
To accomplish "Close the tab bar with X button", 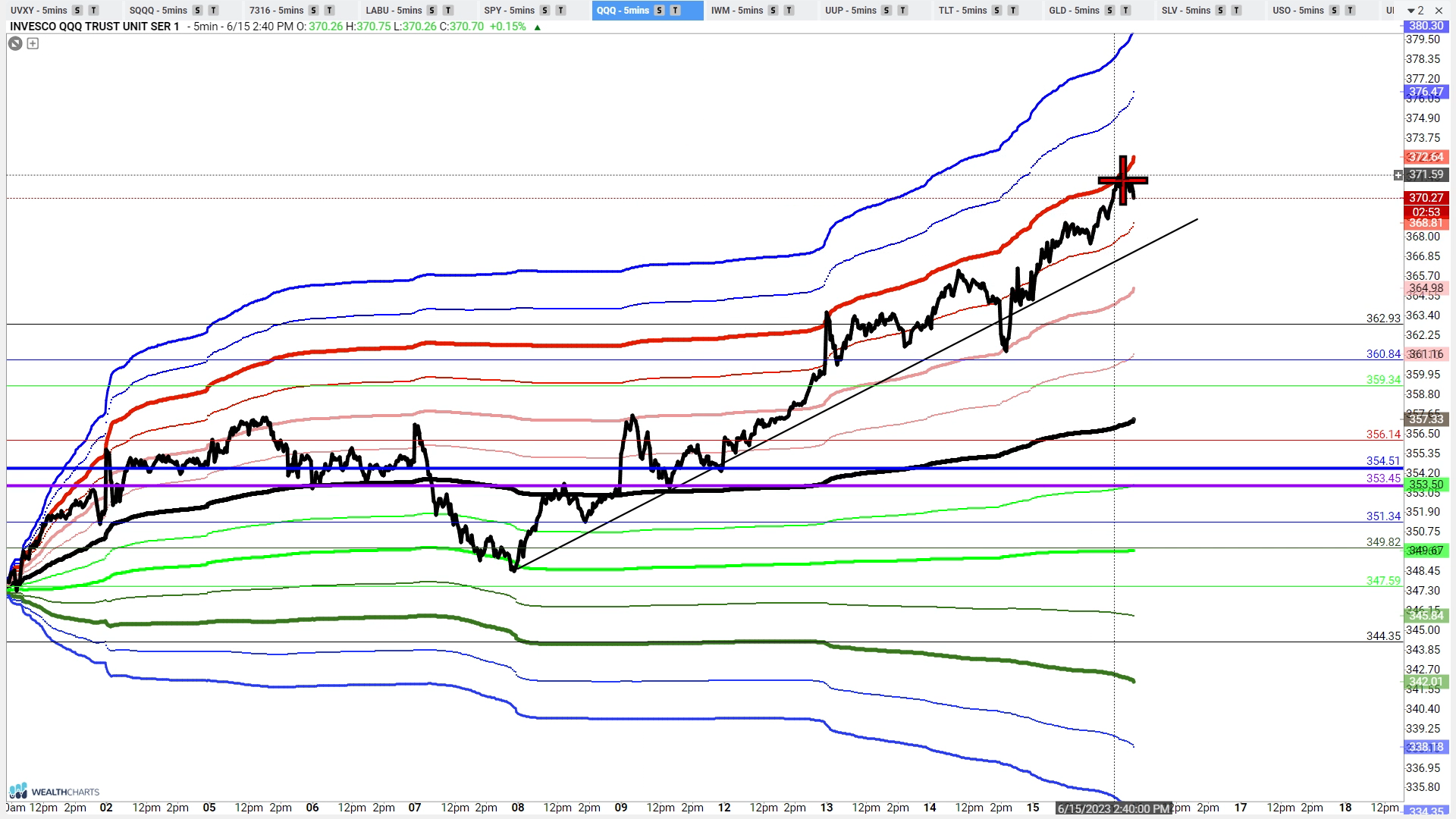I will click(x=1438, y=11).
